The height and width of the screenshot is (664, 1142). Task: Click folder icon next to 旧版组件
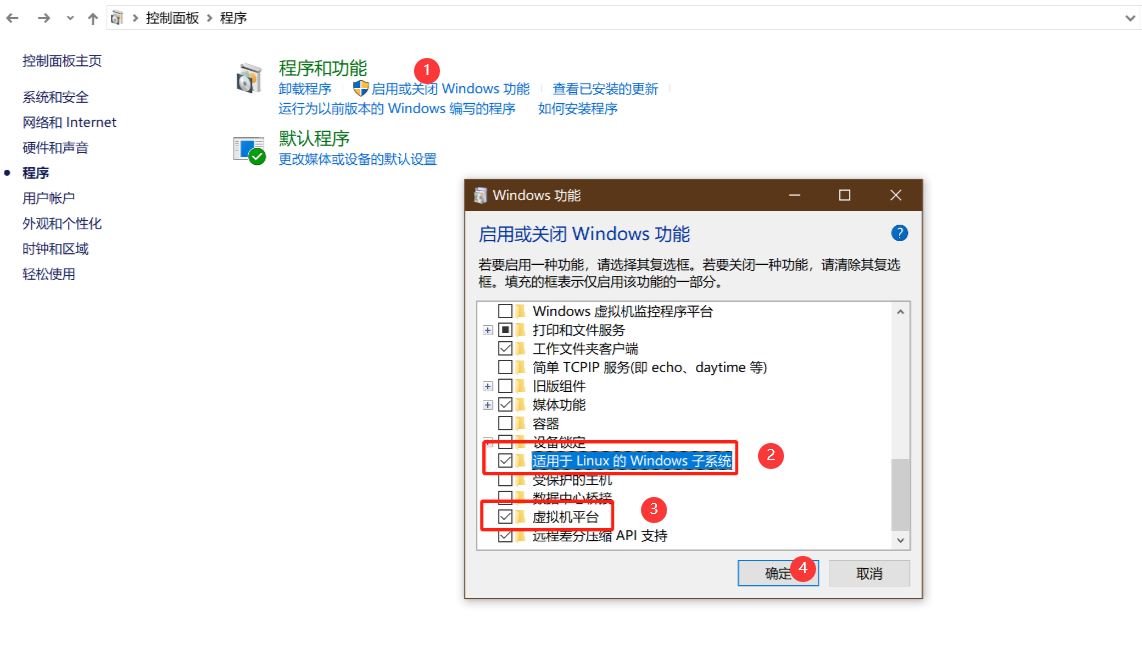[x=521, y=386]
